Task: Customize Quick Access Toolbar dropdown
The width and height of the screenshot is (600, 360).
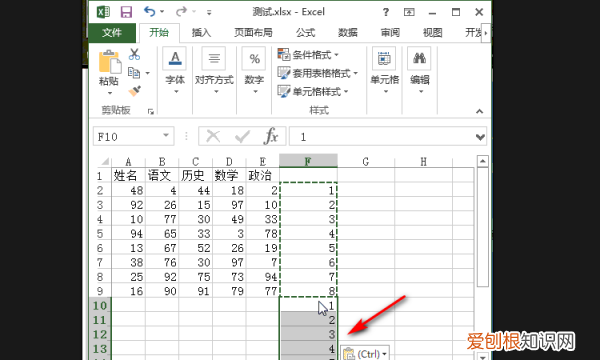Action: coord(209,12)
